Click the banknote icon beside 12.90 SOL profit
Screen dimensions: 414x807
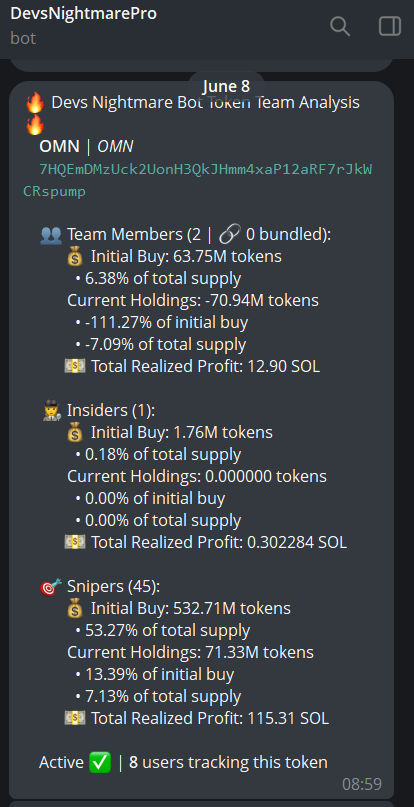75,366
